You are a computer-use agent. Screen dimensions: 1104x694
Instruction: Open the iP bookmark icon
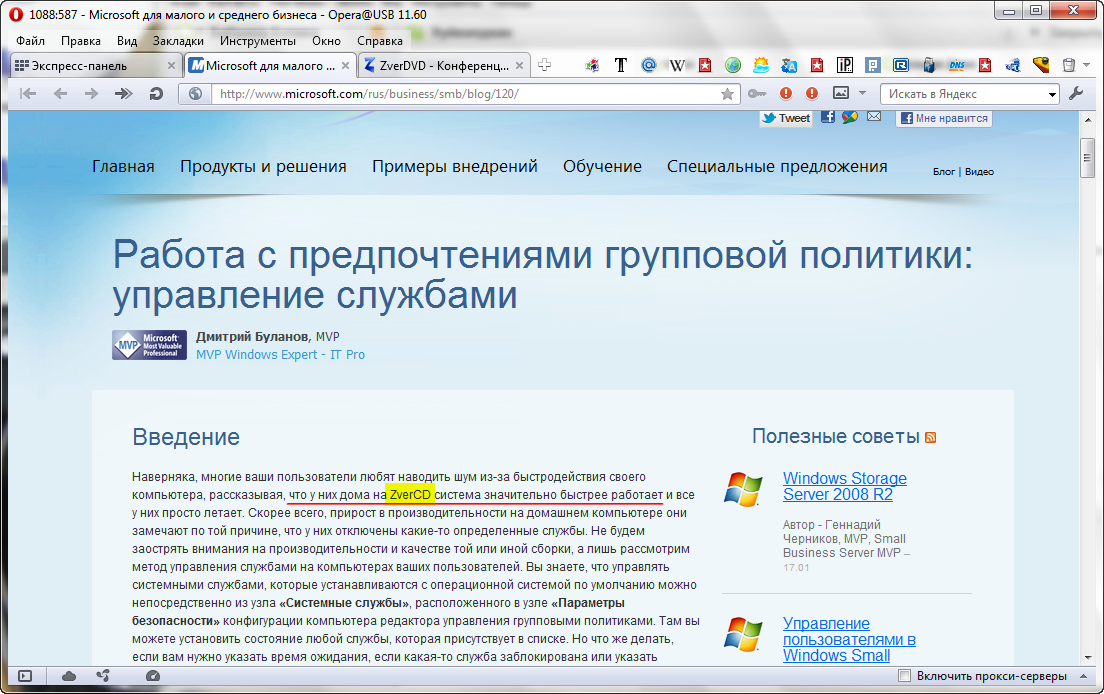point(845,65)
